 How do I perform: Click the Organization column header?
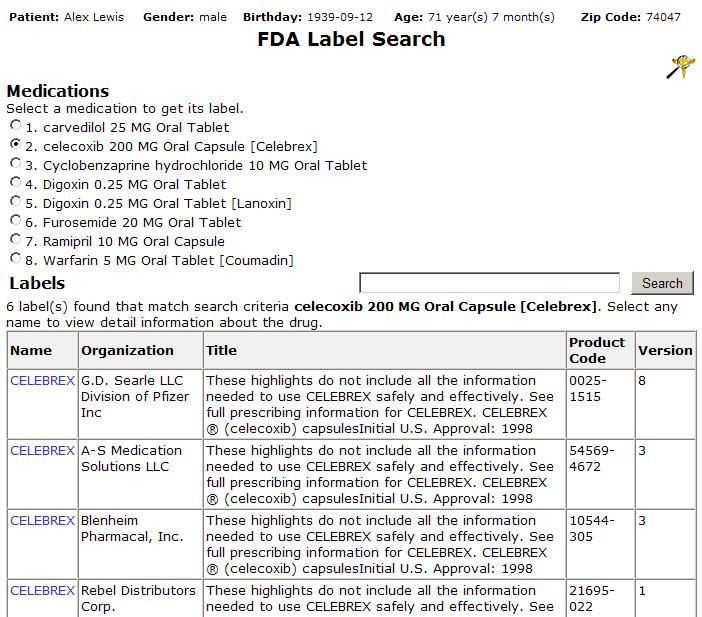[x=141, y=350]
